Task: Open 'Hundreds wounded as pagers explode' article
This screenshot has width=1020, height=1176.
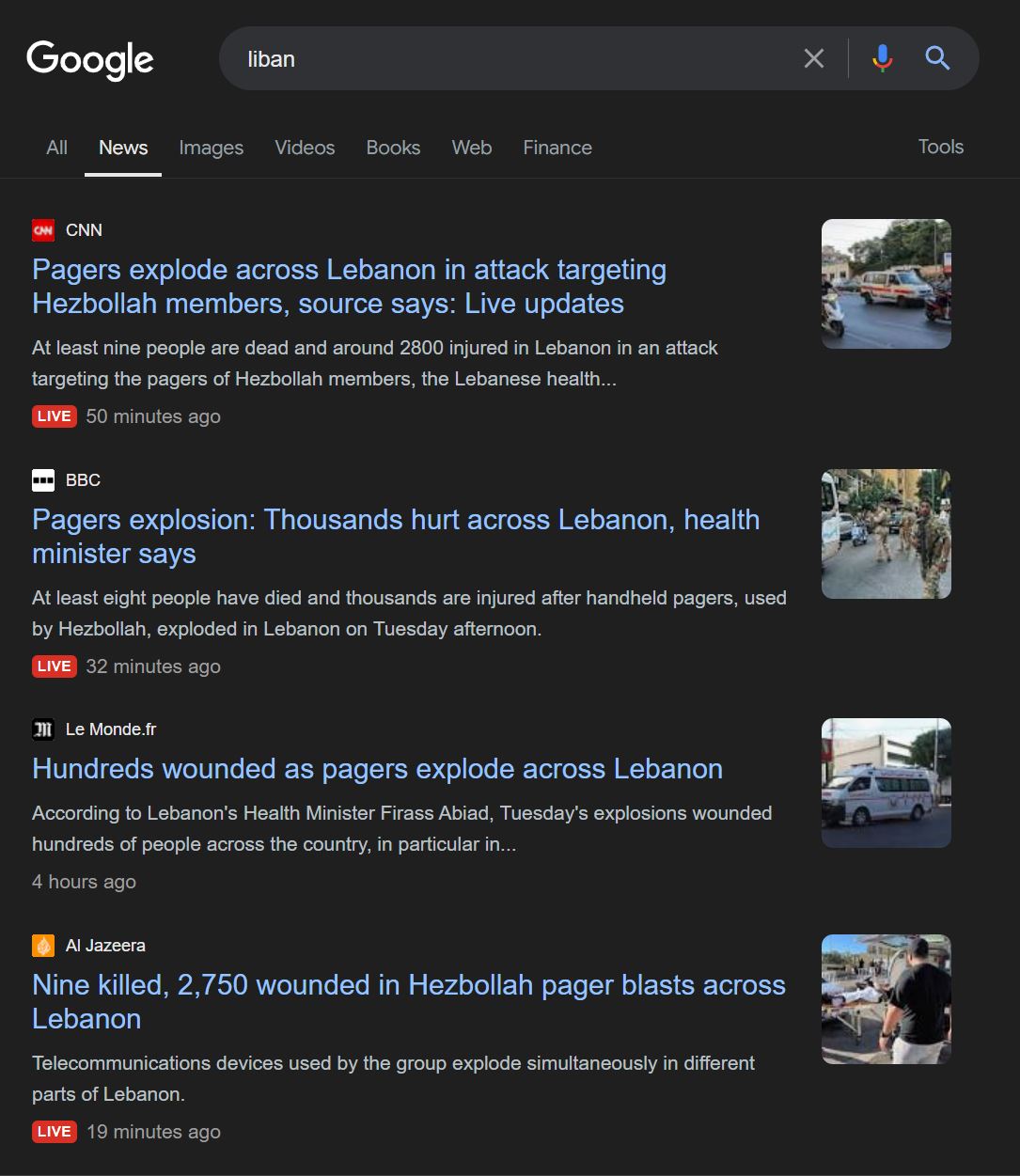Action: pos(377,769)
